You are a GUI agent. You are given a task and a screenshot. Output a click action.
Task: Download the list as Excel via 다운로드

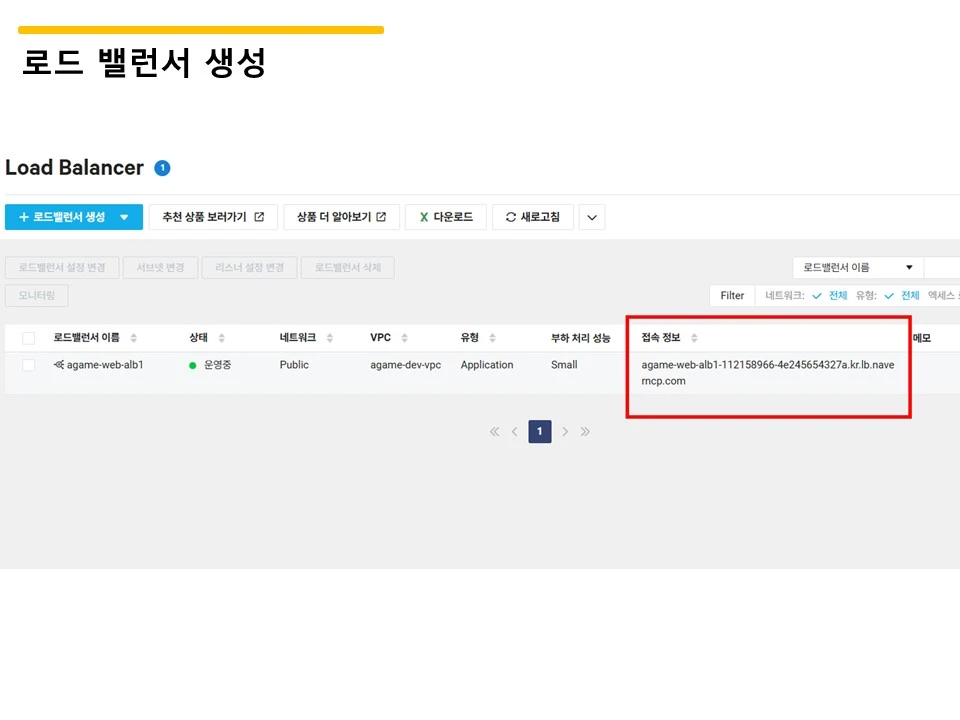pyautogui.click(x=445, y=217)
